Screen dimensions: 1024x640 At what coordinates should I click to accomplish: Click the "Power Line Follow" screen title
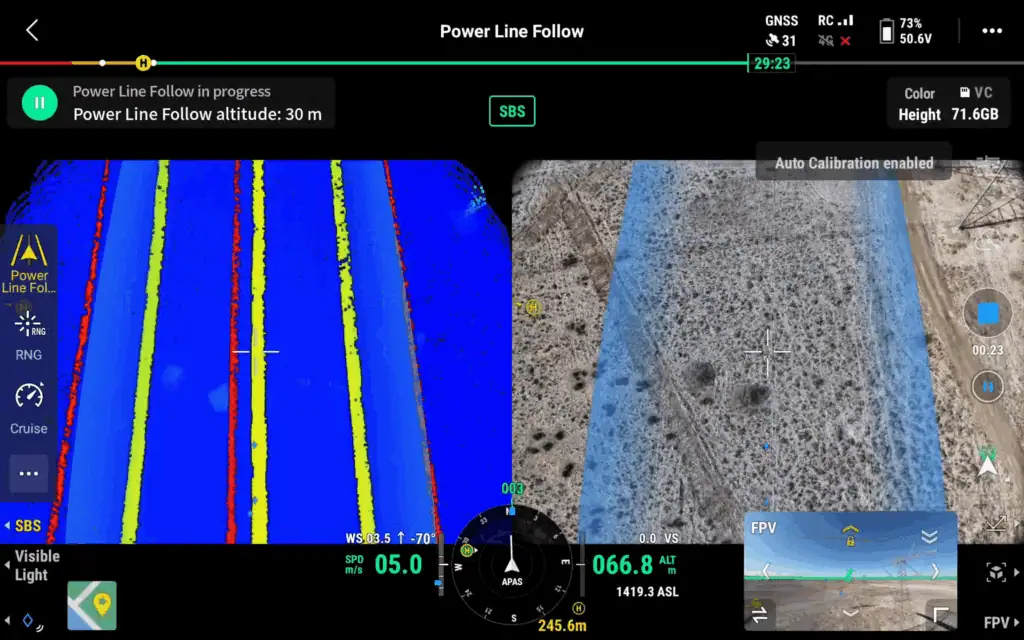pyautogui.click(x=511, y=31)
